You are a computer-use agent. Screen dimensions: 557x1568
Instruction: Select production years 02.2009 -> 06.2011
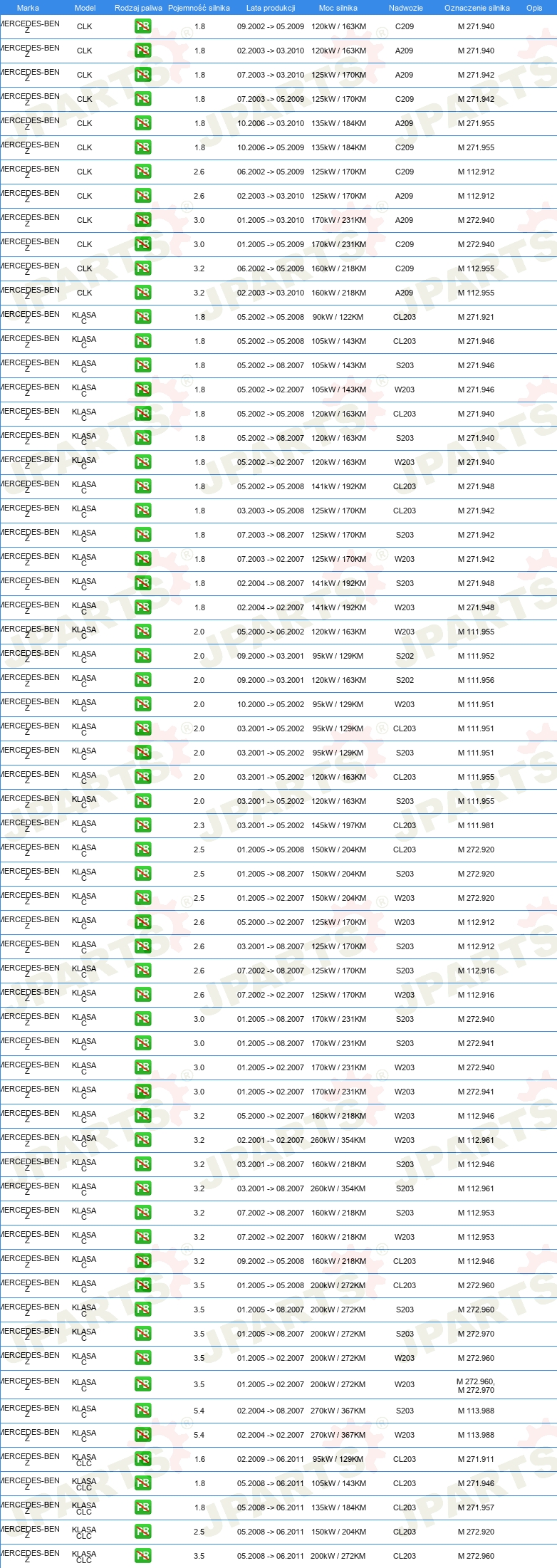(x=271, y=1459)
